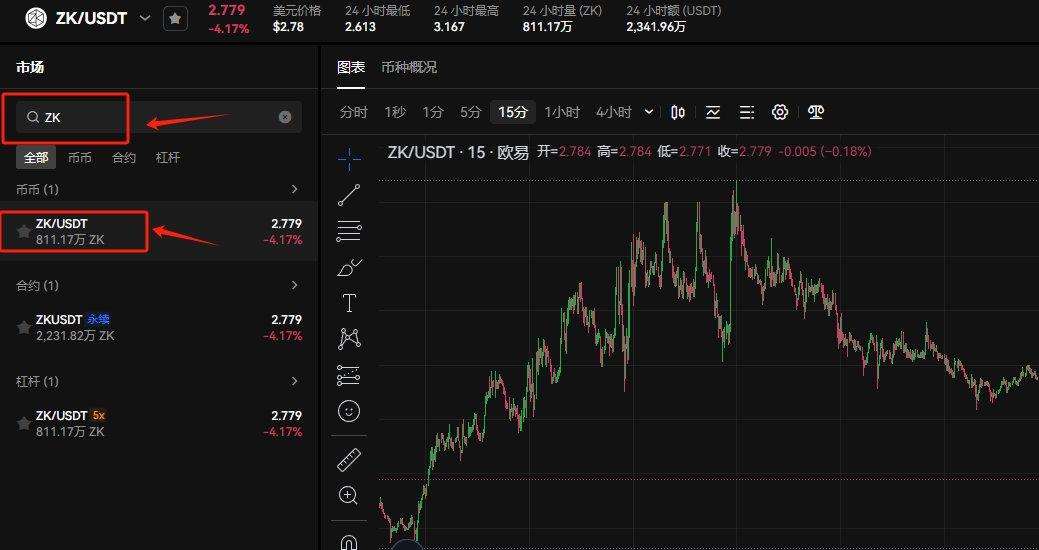Pick the ruler measure tool
This screenshot has width=1039, height=550.
point(349,459)
